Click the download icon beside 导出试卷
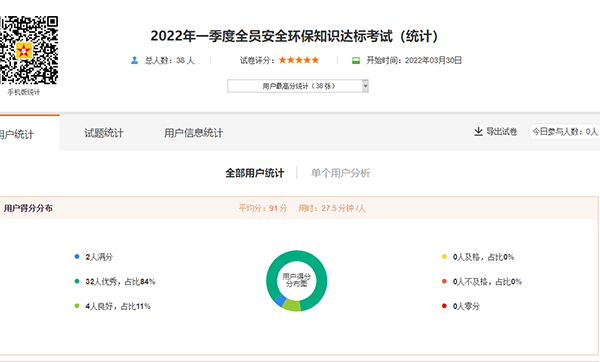Viewport: 600px width, 362px height. coord(478,132)
